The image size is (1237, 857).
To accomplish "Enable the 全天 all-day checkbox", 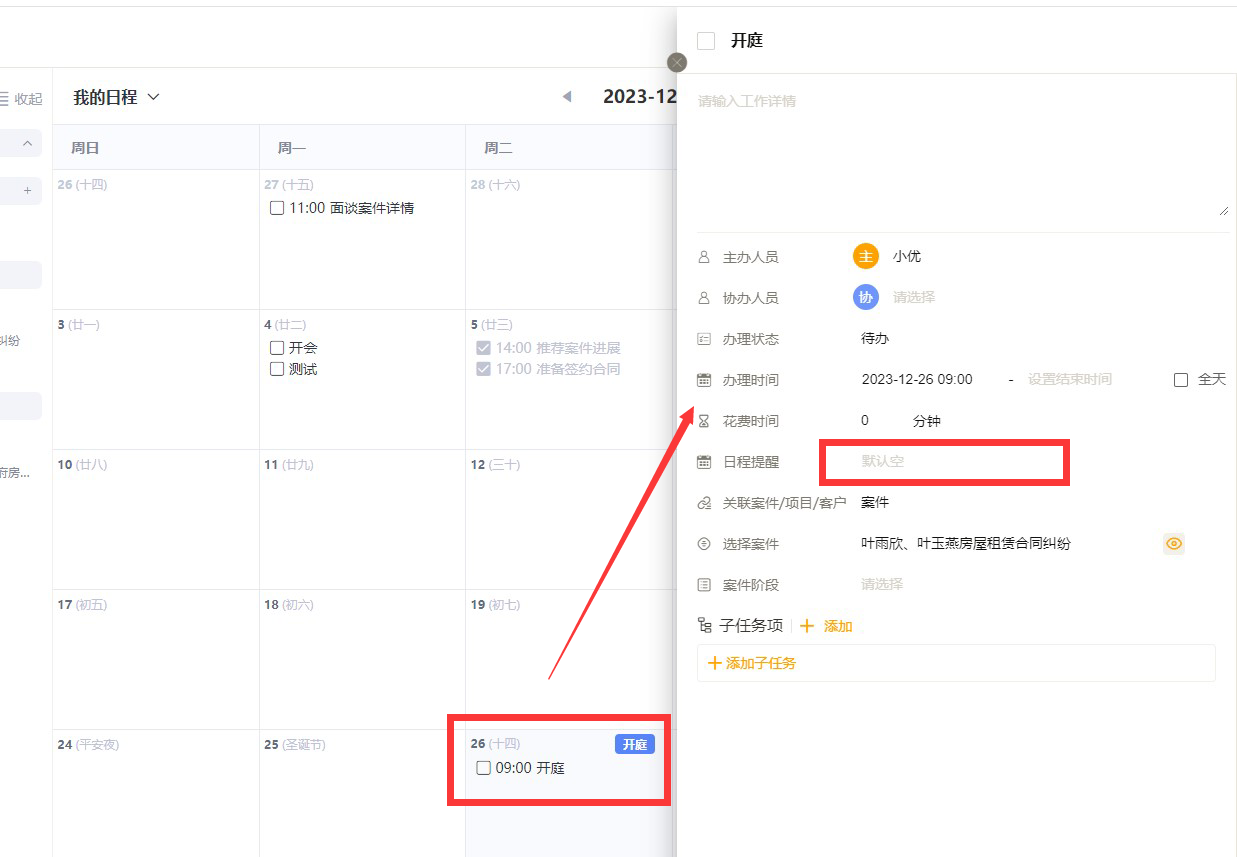I will (x=1181, y=380).
